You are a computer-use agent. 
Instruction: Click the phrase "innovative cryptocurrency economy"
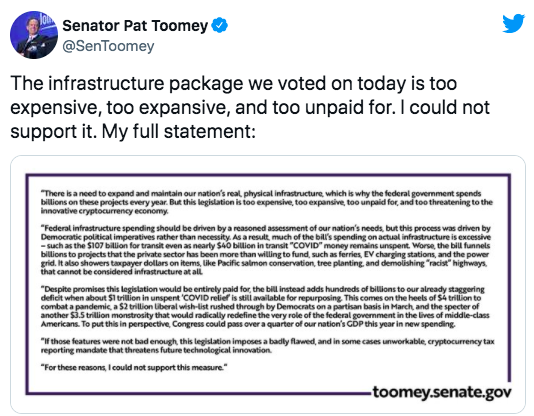click(x=105, y=211)
